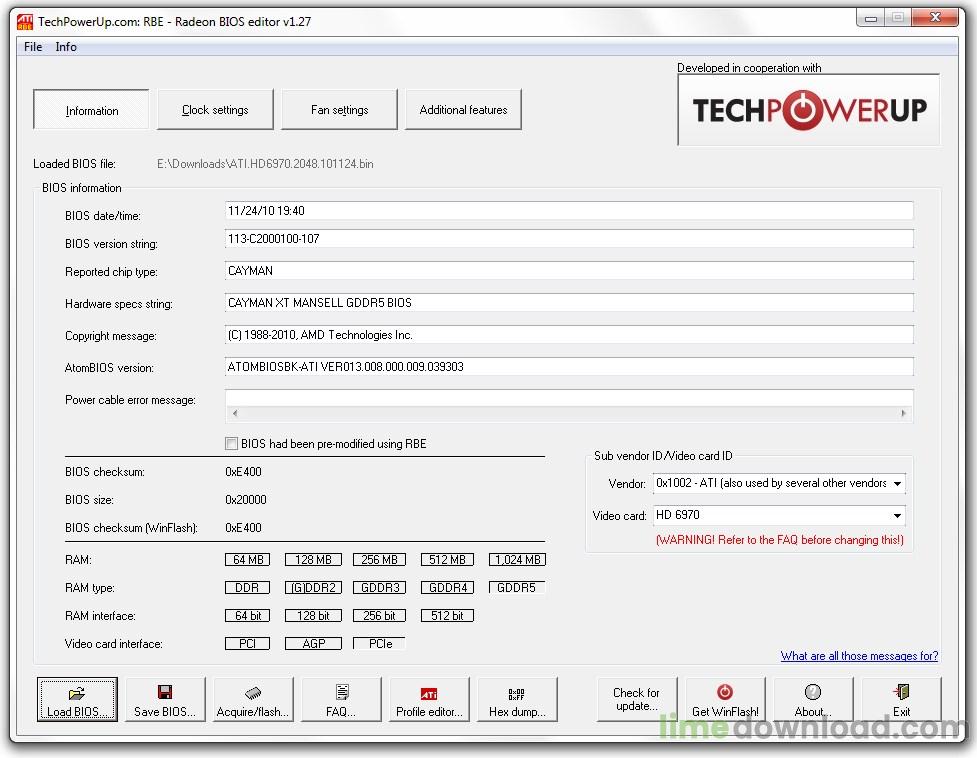Click the RBE app icon in title bar

click(24, 22)
